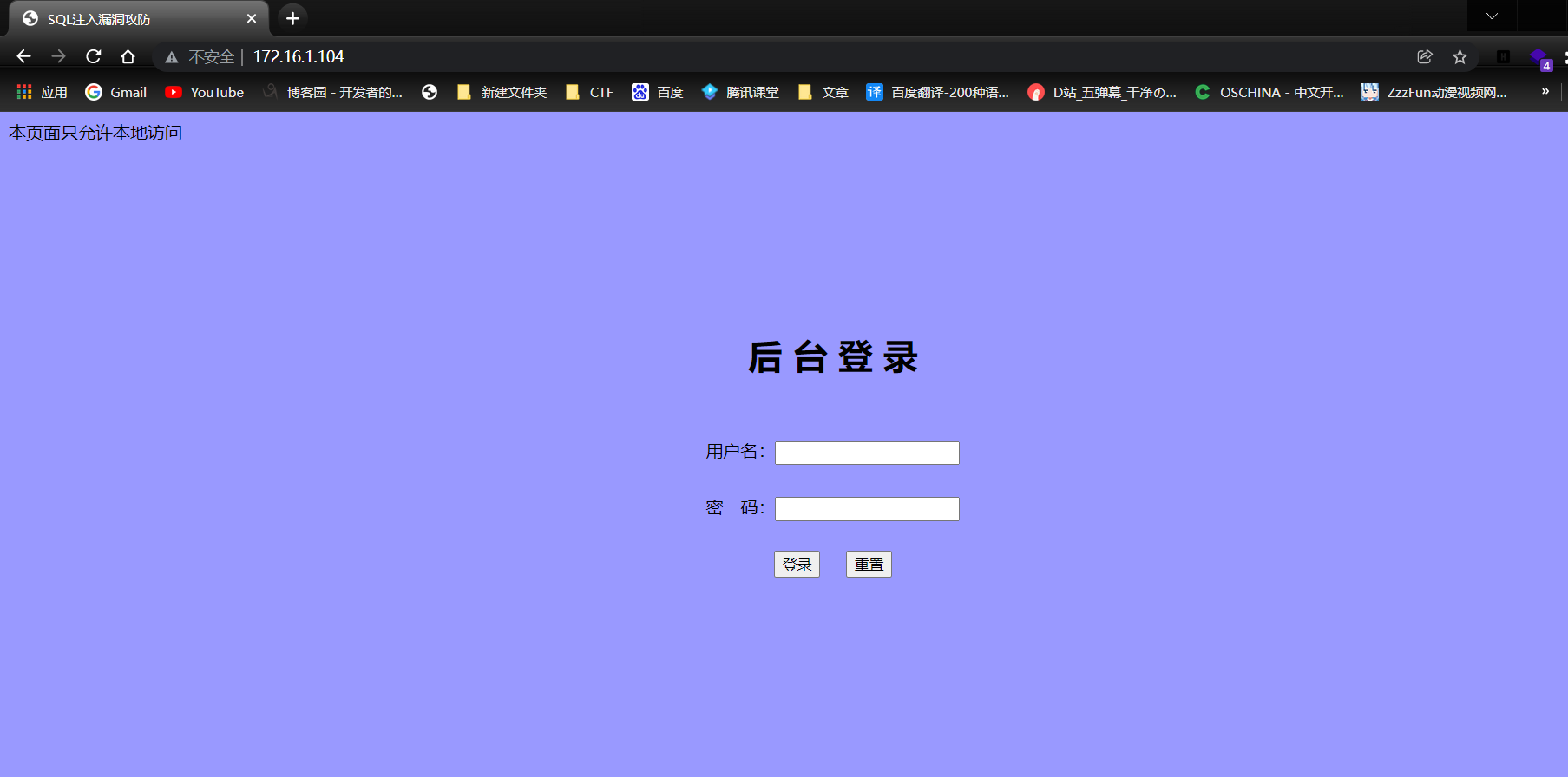Click the 重置 reset button
The width and height of the screenshot is (1568, 777).
coord(869,565)
